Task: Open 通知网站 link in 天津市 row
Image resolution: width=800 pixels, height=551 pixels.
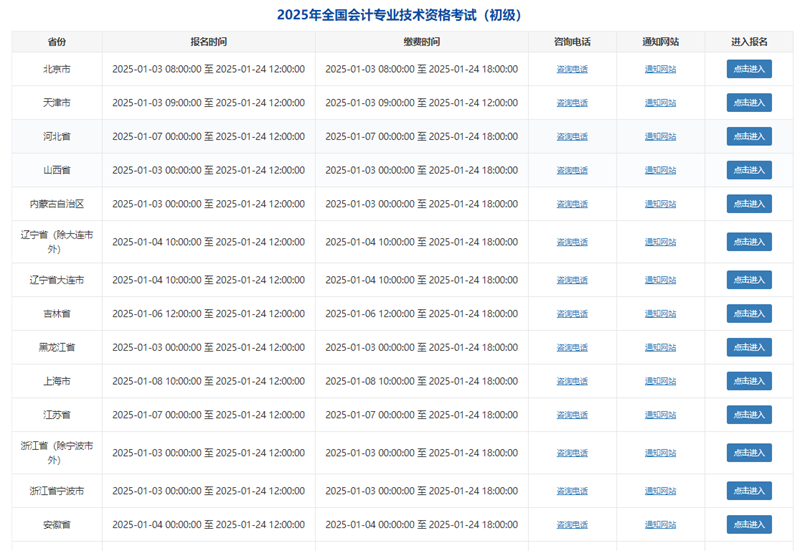Action: pyautogui.click(x=660, y=103)
